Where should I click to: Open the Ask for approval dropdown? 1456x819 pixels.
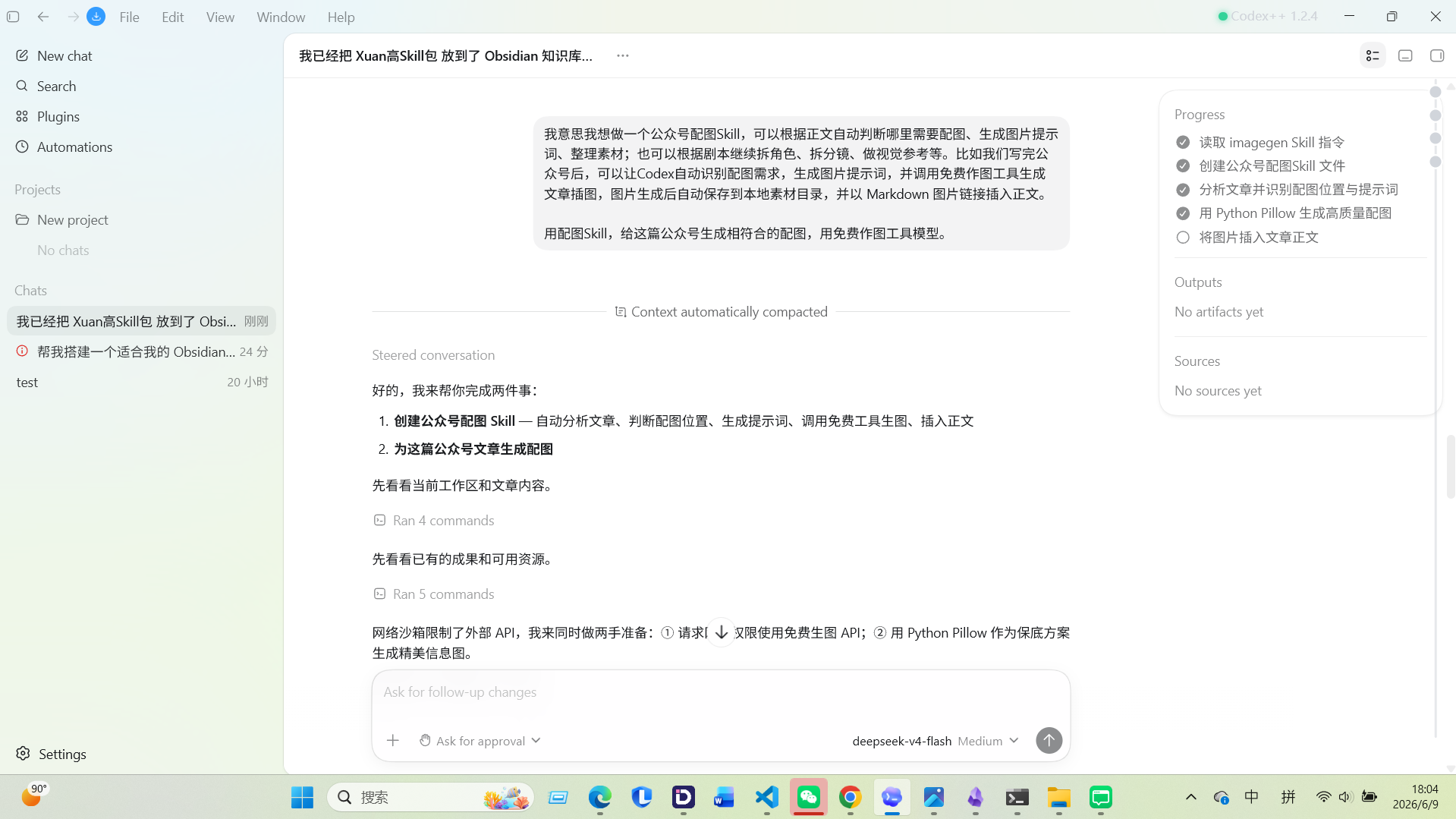point(480,740)
